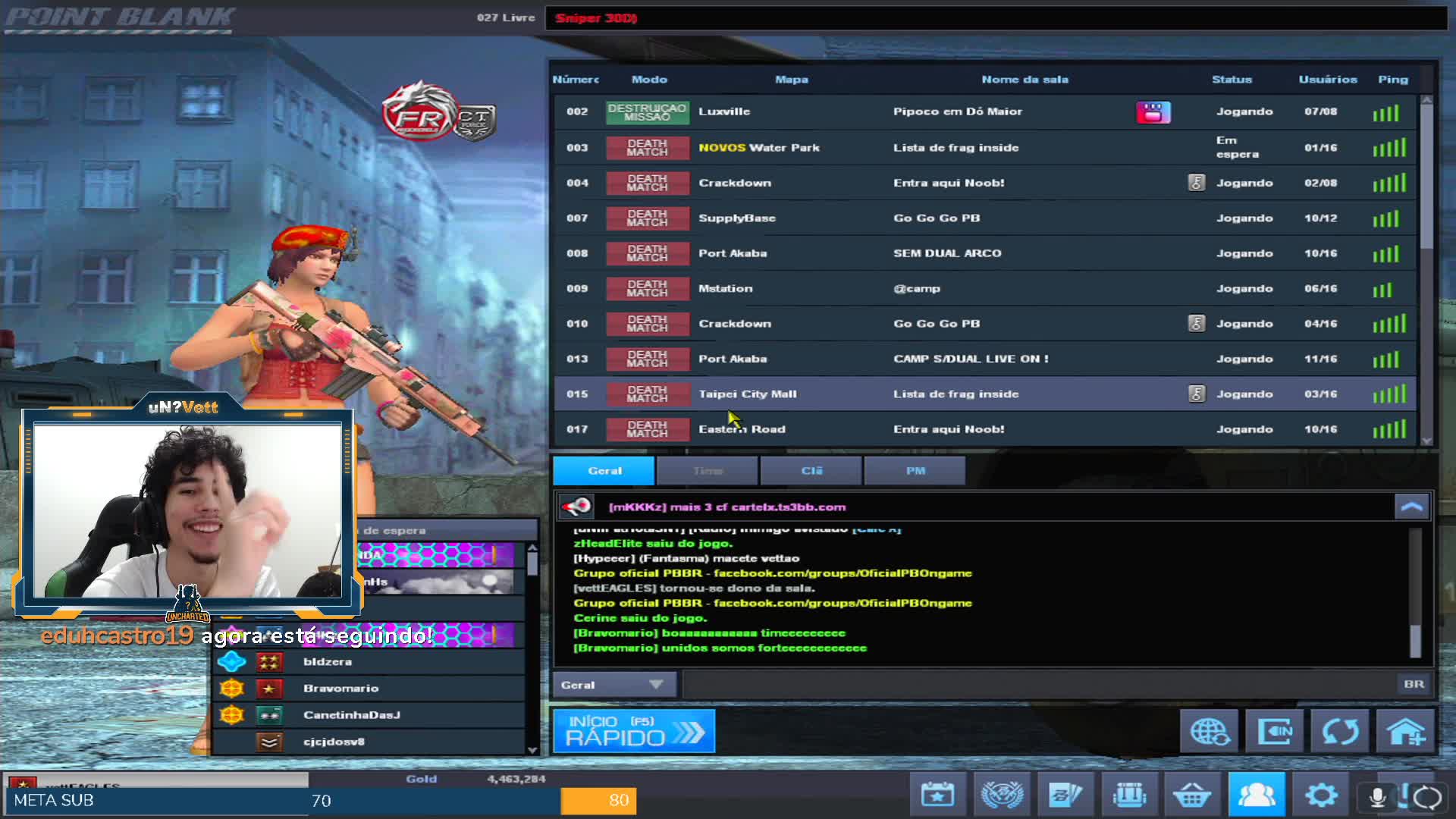Click the player list scroll down arrow

point(532,750)
